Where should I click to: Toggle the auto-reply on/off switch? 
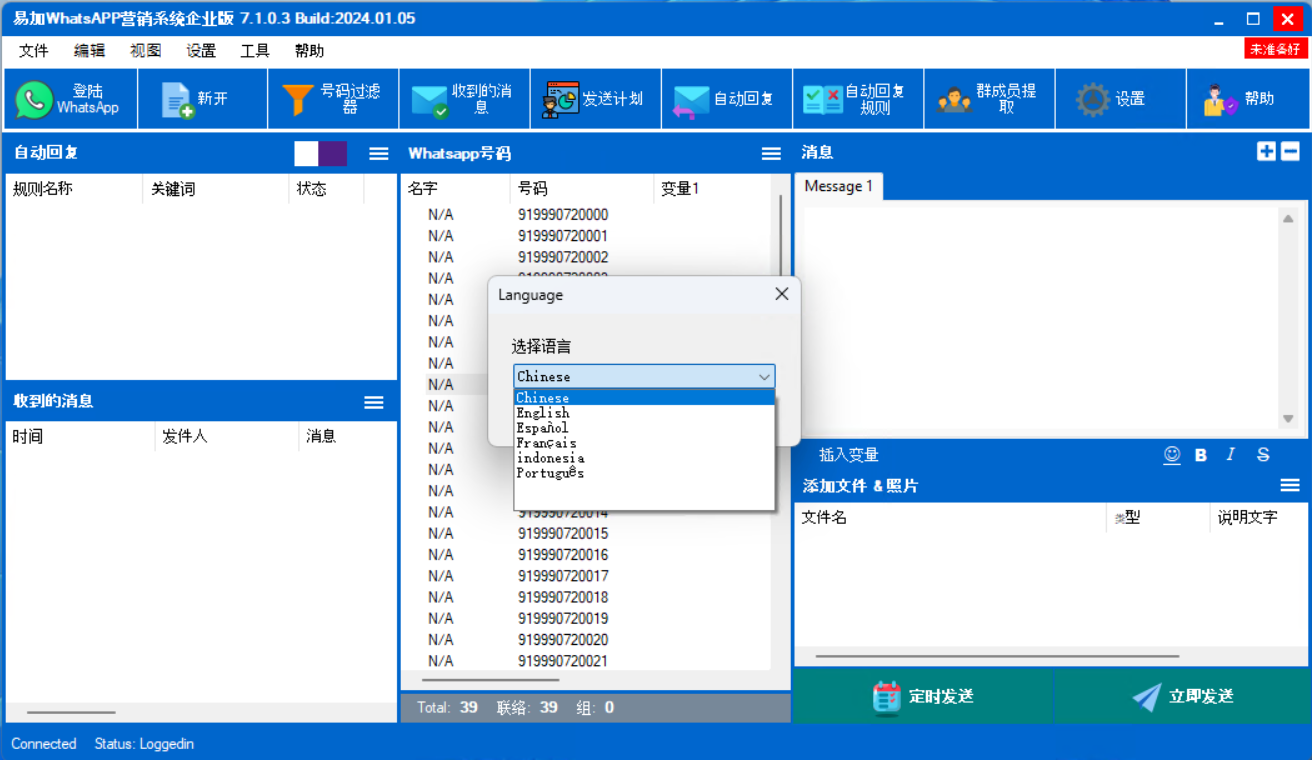tap(320, 153)
